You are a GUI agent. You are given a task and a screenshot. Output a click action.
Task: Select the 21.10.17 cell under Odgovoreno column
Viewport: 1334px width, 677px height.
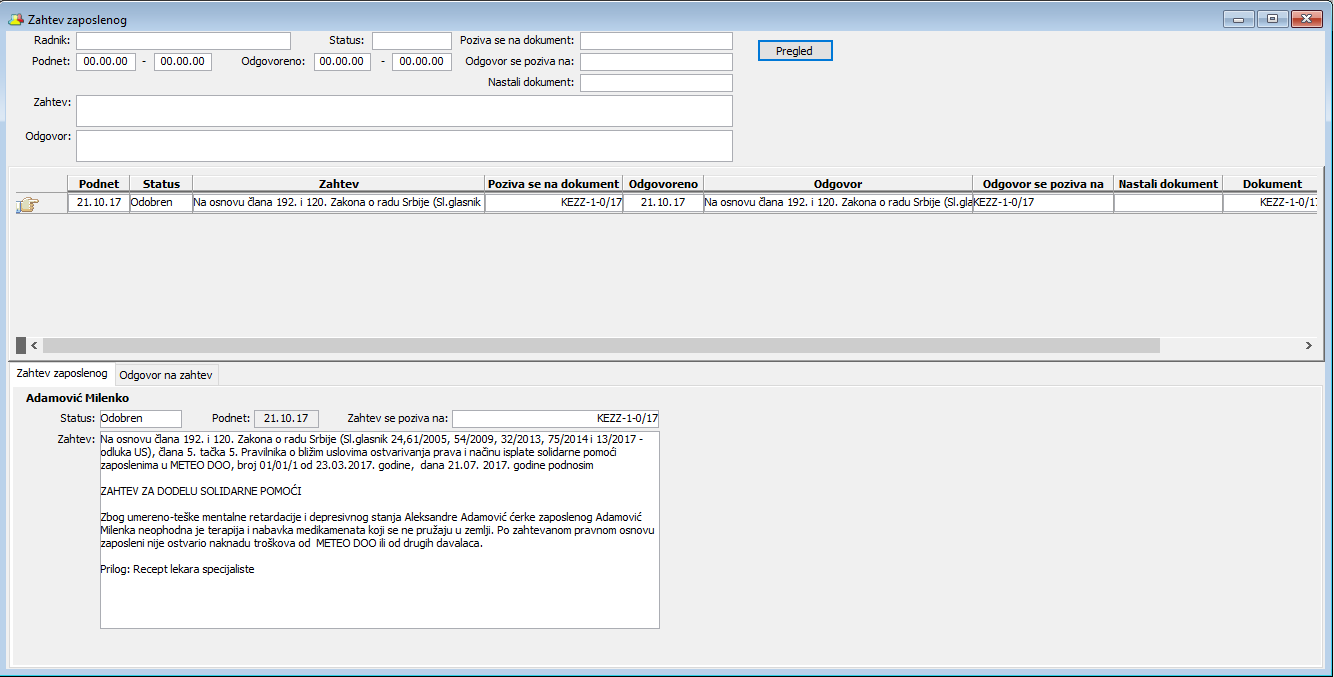[x=663, y=202]
